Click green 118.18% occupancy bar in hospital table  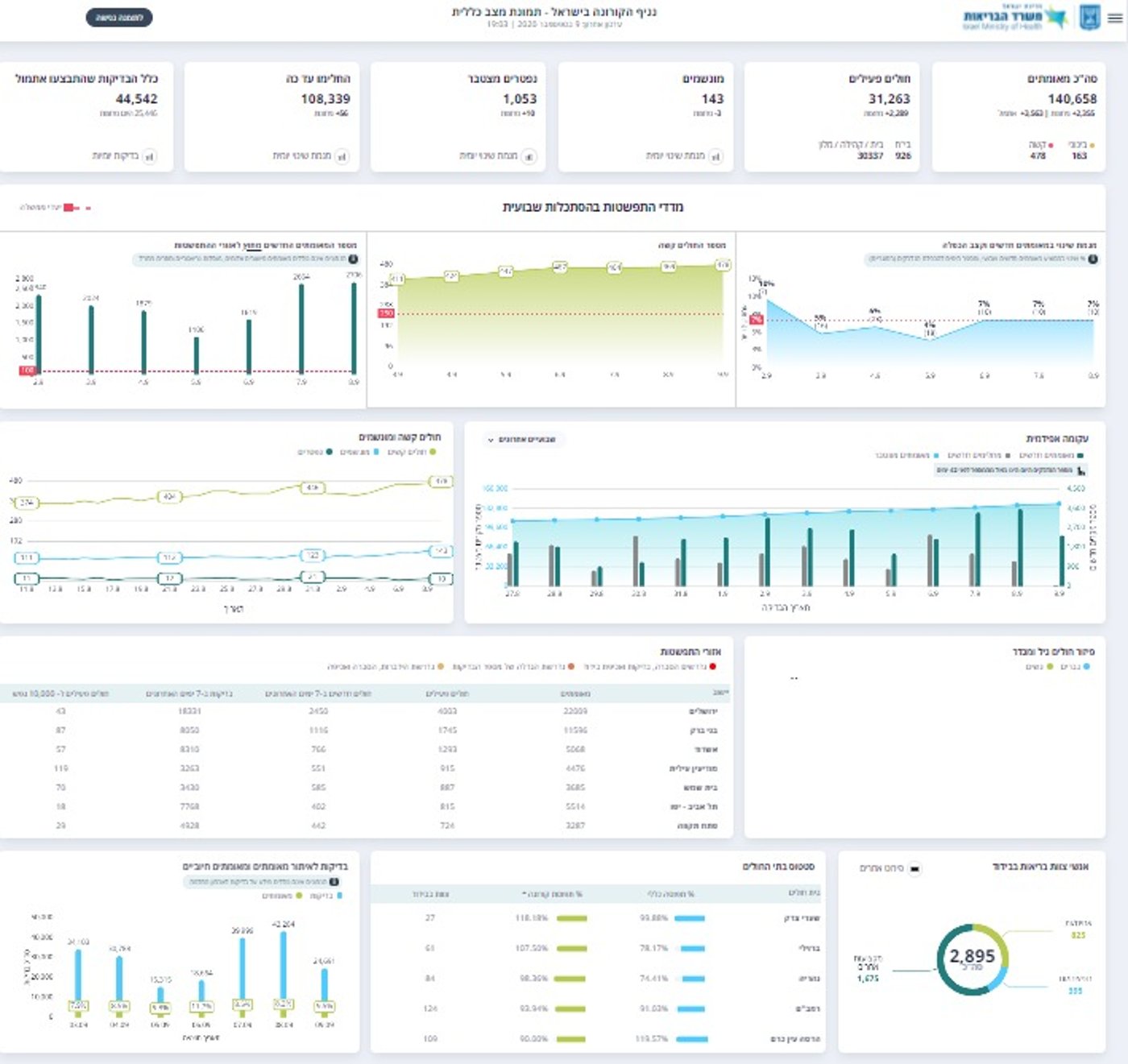pos(571,918)
